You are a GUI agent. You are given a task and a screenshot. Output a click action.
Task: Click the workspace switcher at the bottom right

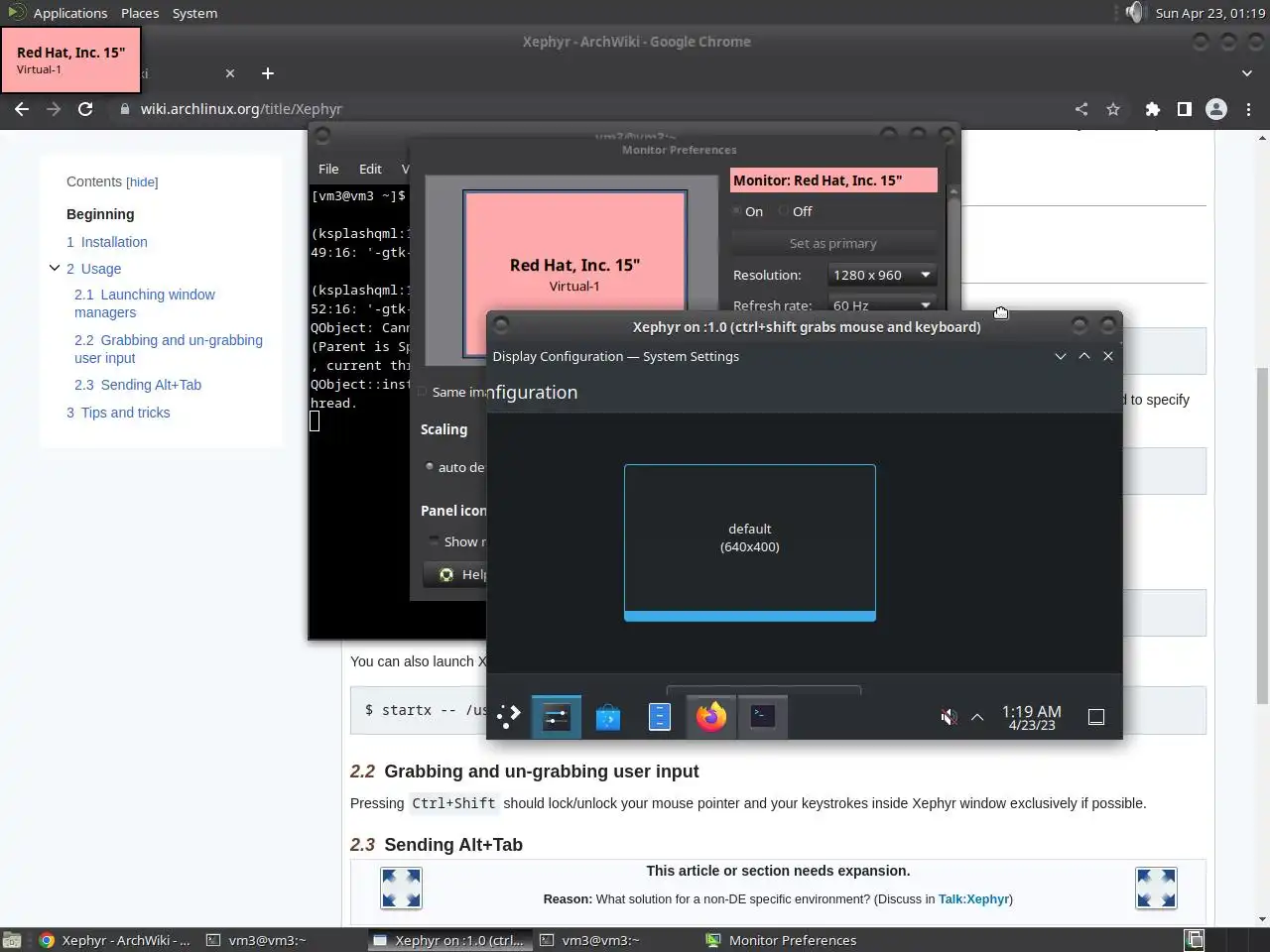click(1195, 939)
